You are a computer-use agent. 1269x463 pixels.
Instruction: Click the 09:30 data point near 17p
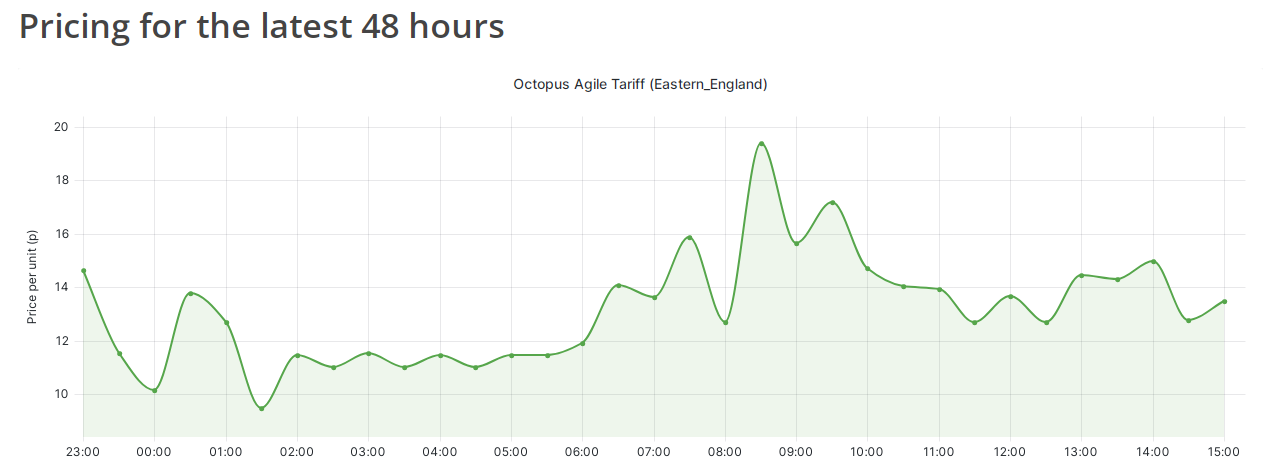tap(832, 203)
